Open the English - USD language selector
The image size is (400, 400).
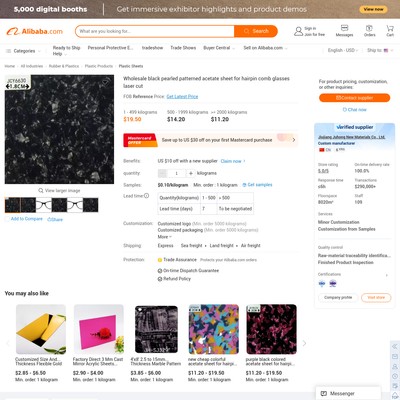(343, 50)
